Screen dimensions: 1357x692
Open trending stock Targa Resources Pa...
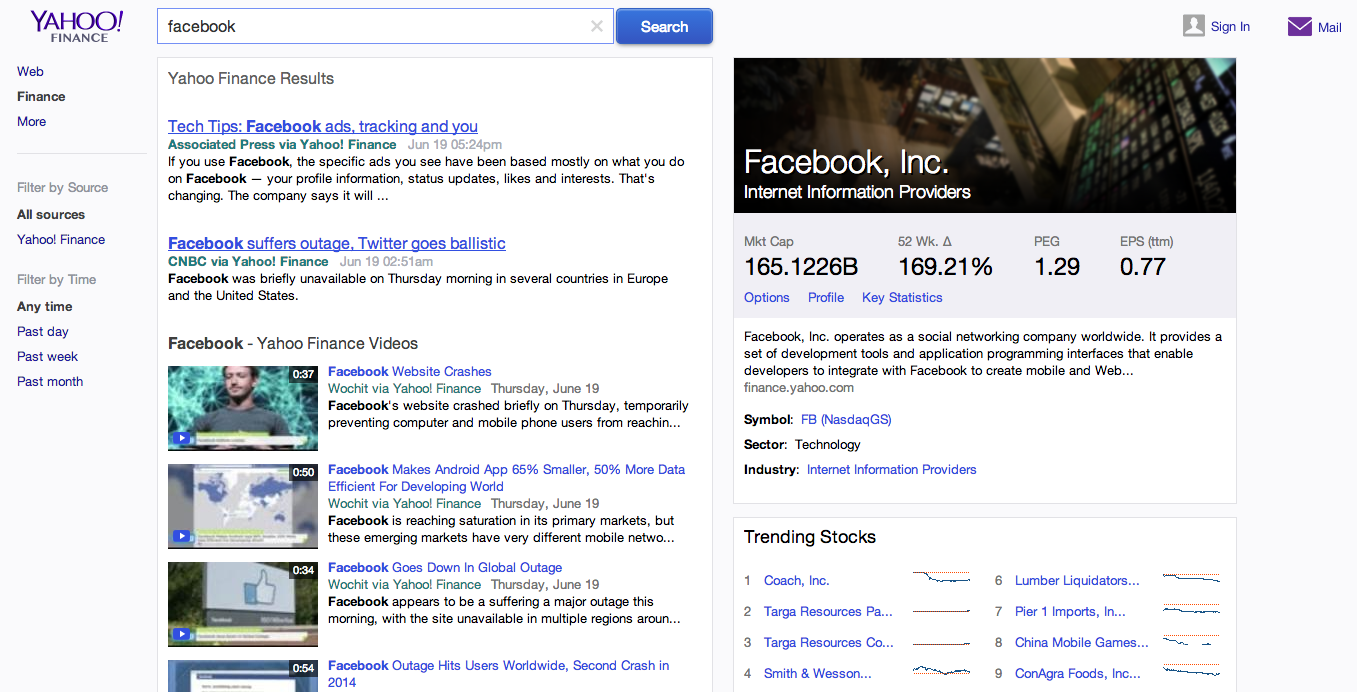[829, 611]
